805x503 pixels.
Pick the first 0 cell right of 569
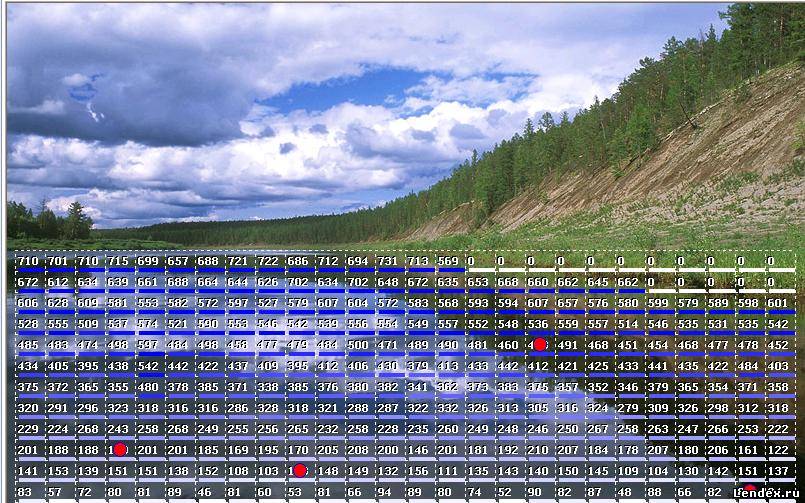pos(478,261)
